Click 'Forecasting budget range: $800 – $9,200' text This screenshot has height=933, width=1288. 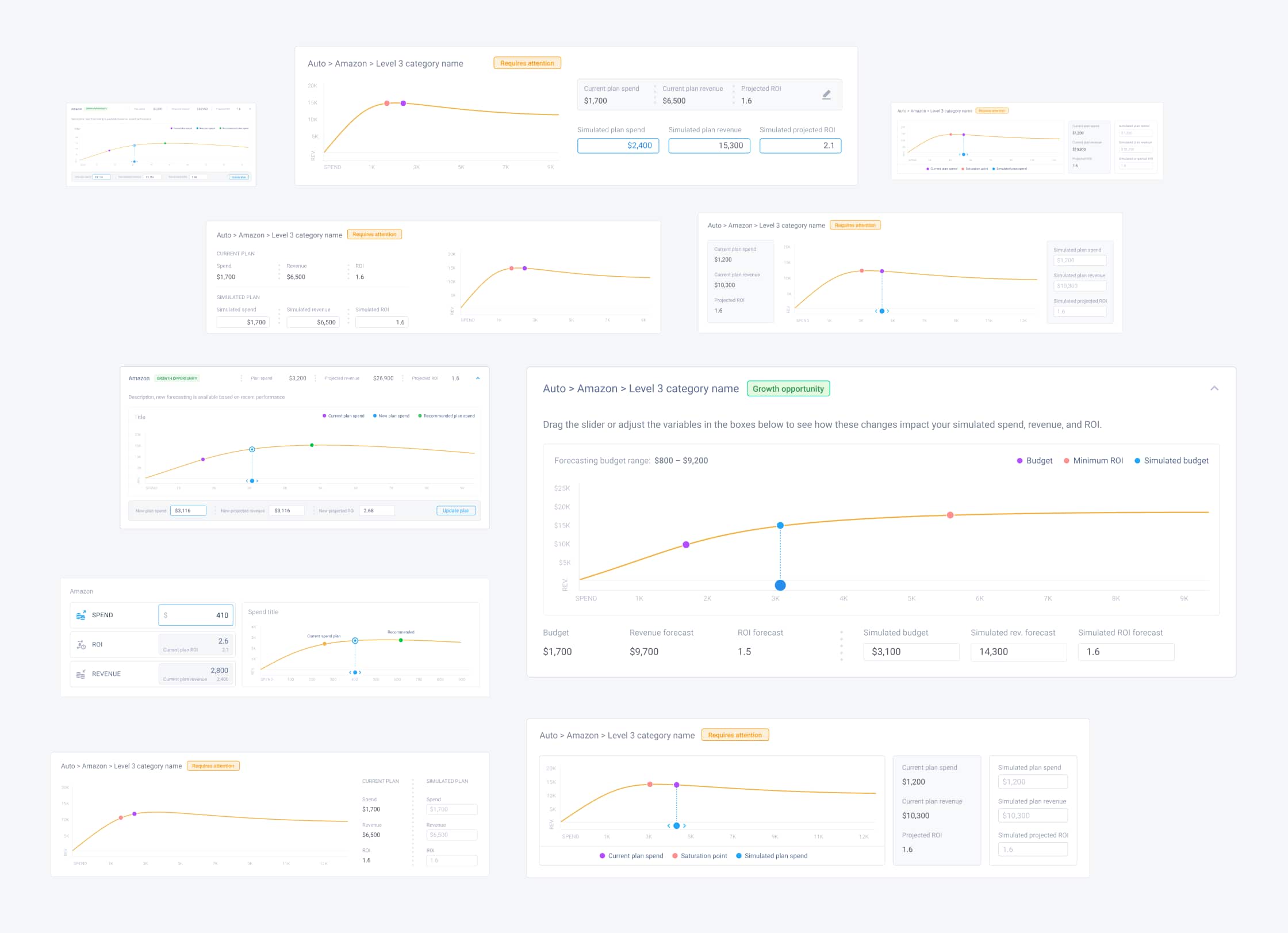point(631,461)
